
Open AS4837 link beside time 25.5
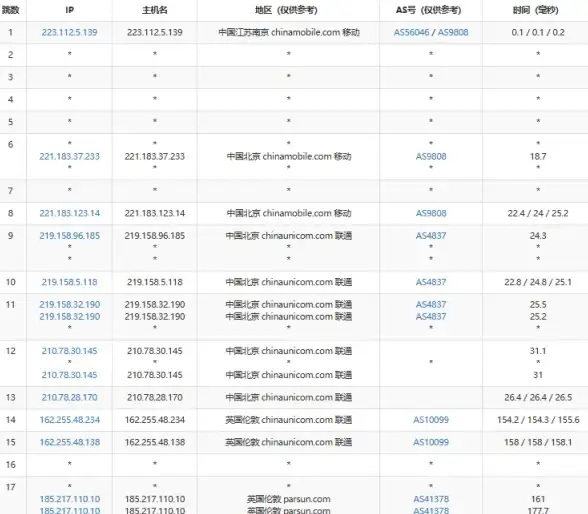tap(431, 304)
